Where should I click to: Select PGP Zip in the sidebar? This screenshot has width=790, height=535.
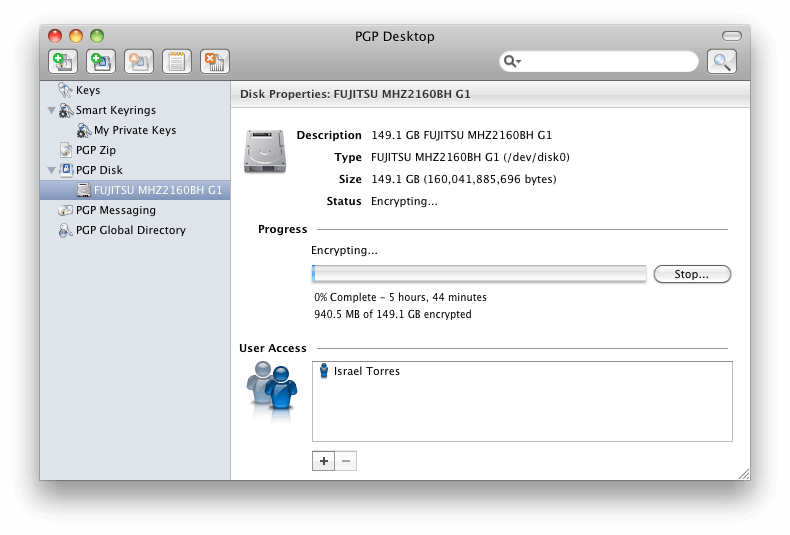pos(96,150)
